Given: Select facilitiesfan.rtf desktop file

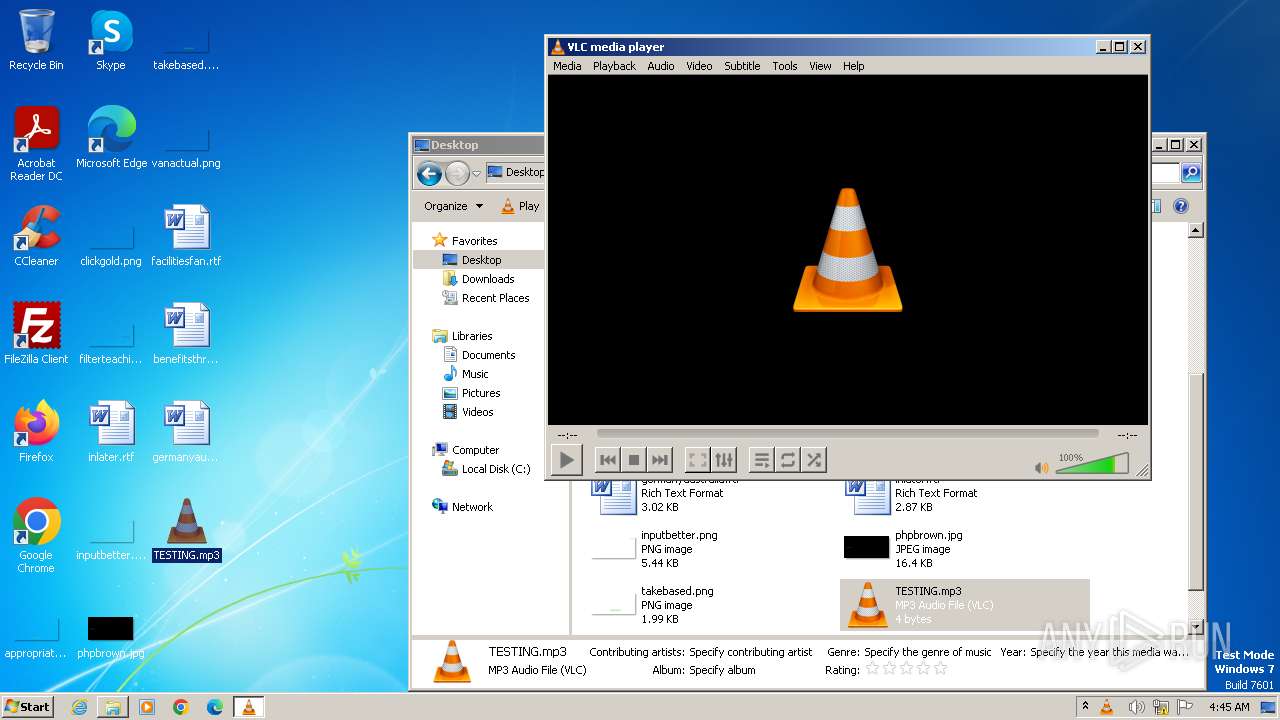Looking at the screenshot, I should pos(186,236).
